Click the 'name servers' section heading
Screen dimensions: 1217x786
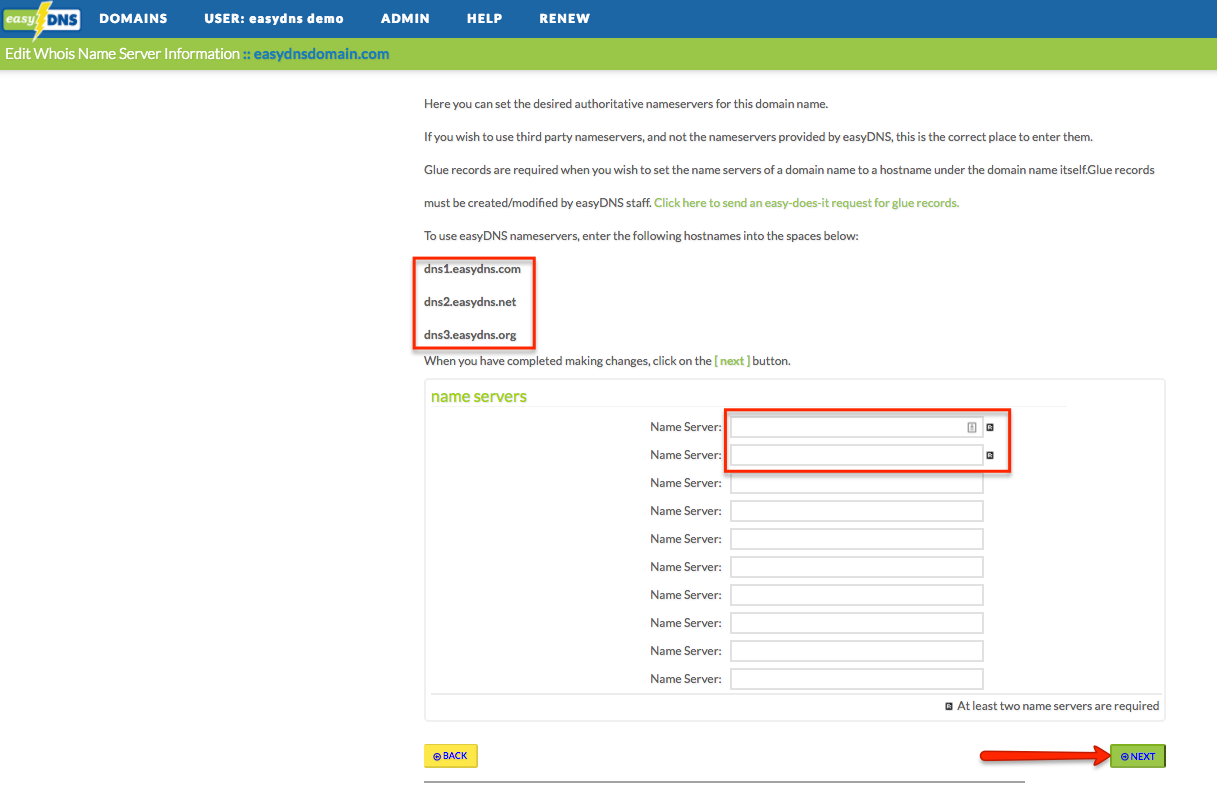pyautogui.click(x=479, y=396)
